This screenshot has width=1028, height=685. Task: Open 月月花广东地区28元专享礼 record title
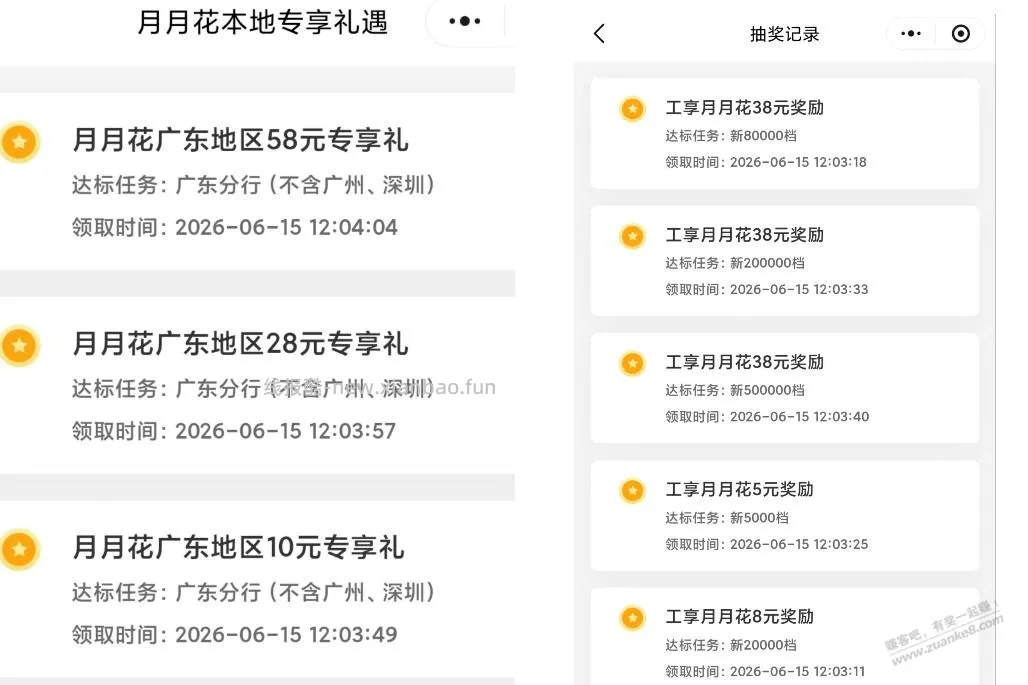tap(240, 344)
